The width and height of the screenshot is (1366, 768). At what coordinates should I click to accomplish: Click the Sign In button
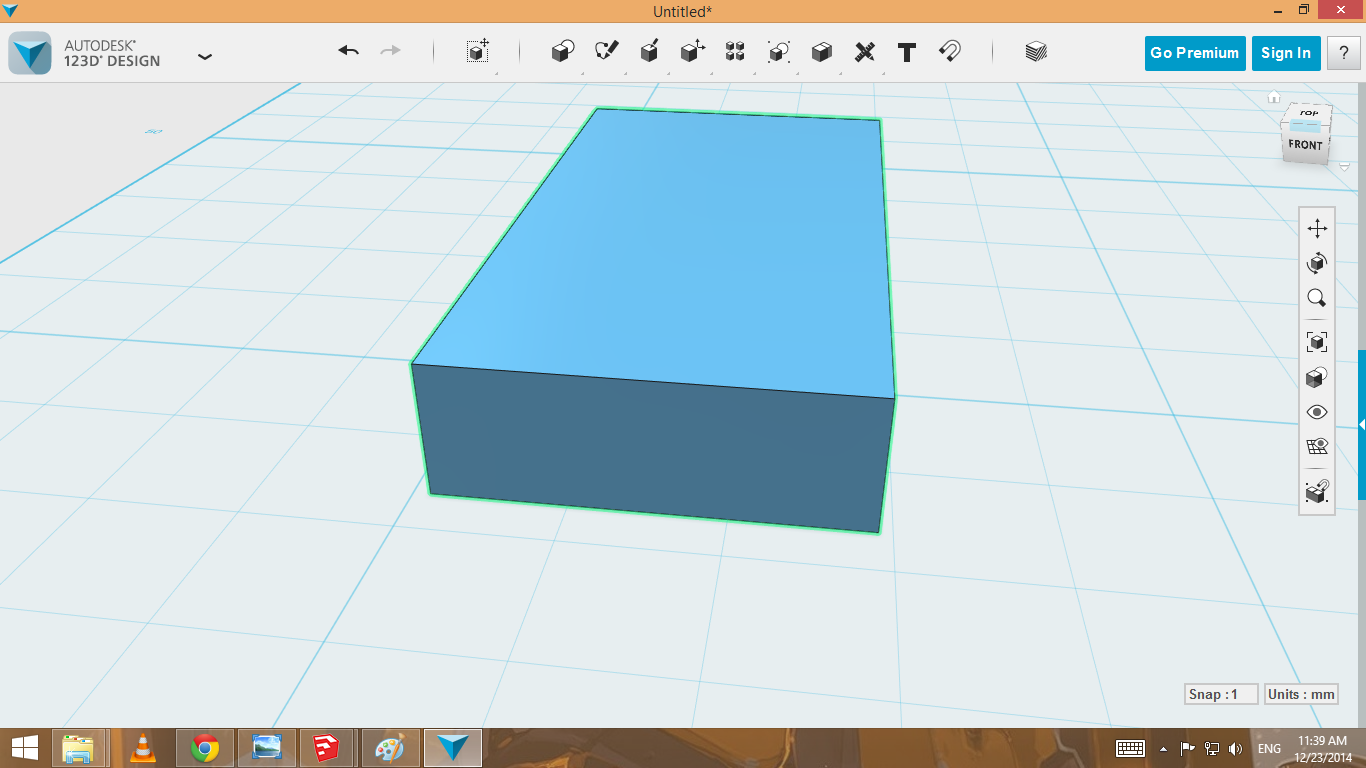1286,53
